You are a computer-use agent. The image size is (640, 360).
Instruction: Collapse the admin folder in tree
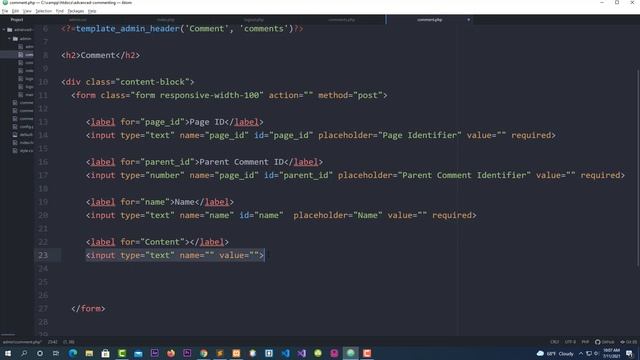pos(9,38)
